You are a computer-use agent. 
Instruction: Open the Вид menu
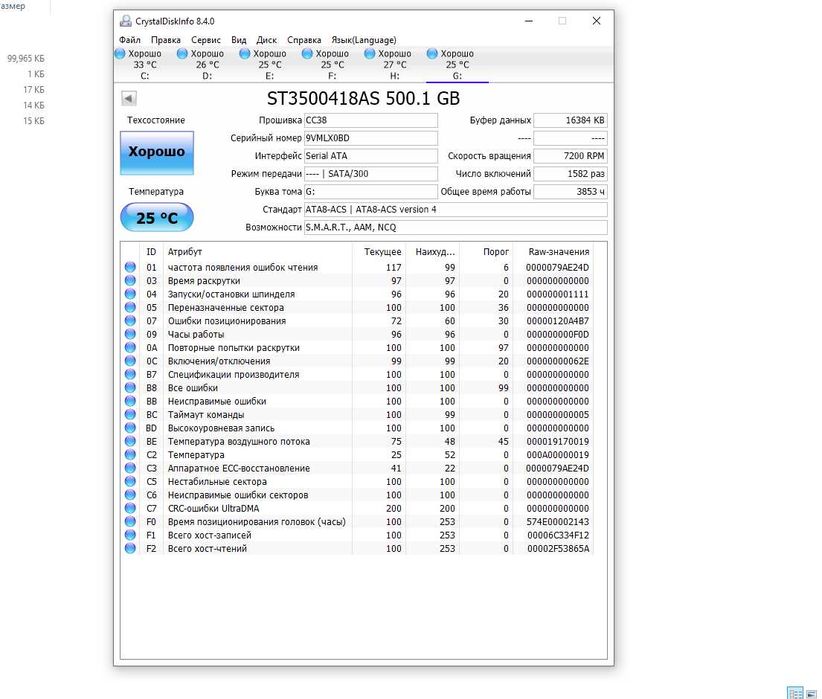point(239,40)
